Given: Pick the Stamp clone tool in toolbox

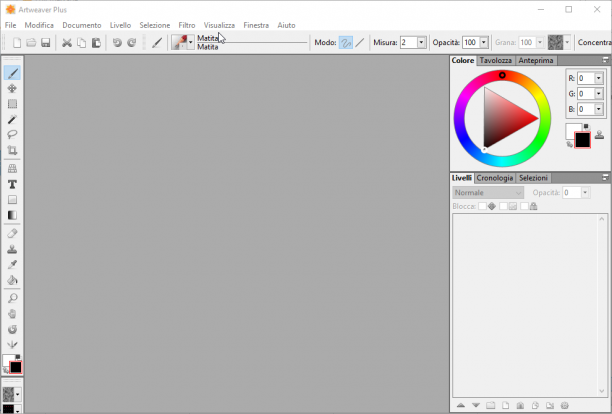Looking at the screenshot, I should coord(12,249).
